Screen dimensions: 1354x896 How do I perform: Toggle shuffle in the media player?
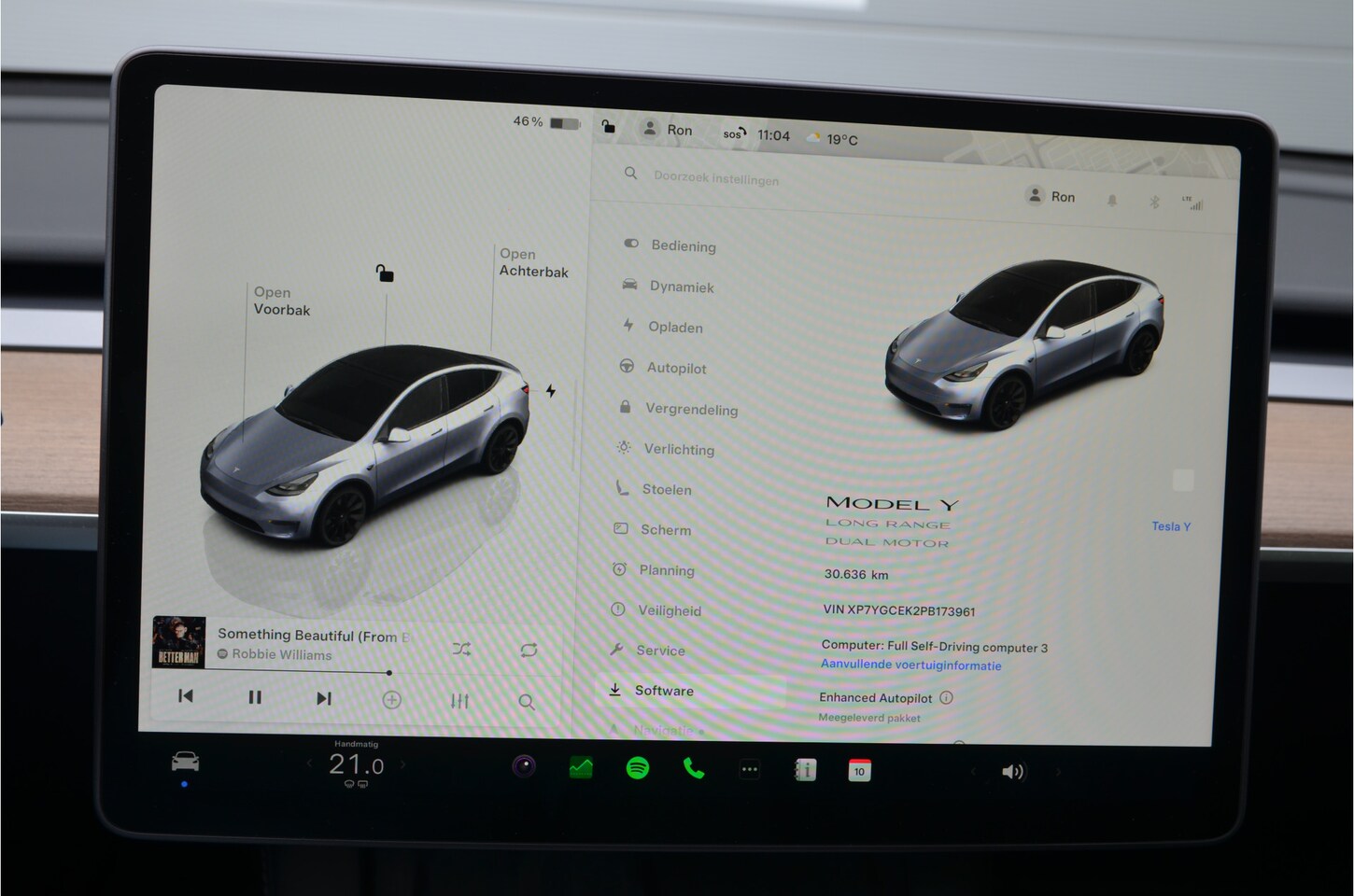point(461,649)
